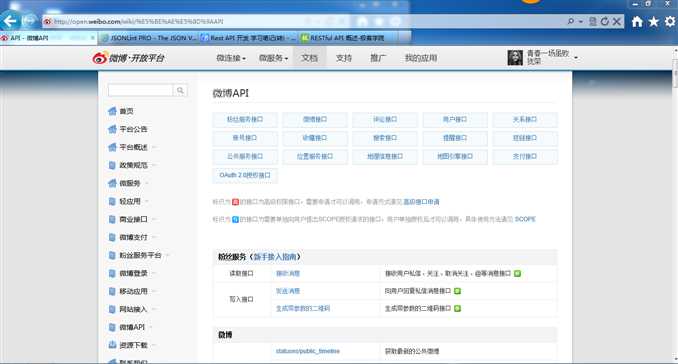Click the 支付接口 button
678x364 pixels.
tap(525, 156)
